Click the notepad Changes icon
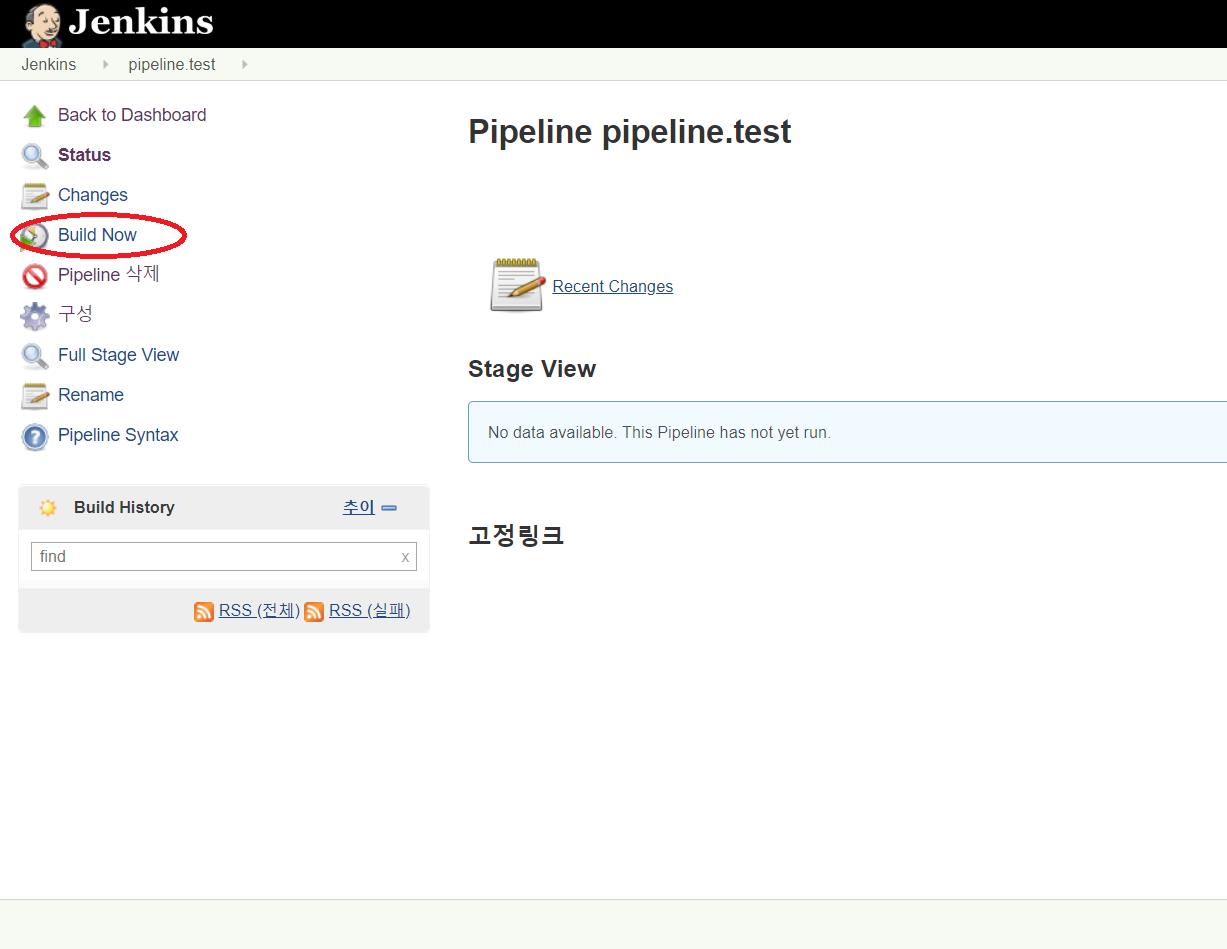This screenshot has height=949, width=1227. coord(34,196)
